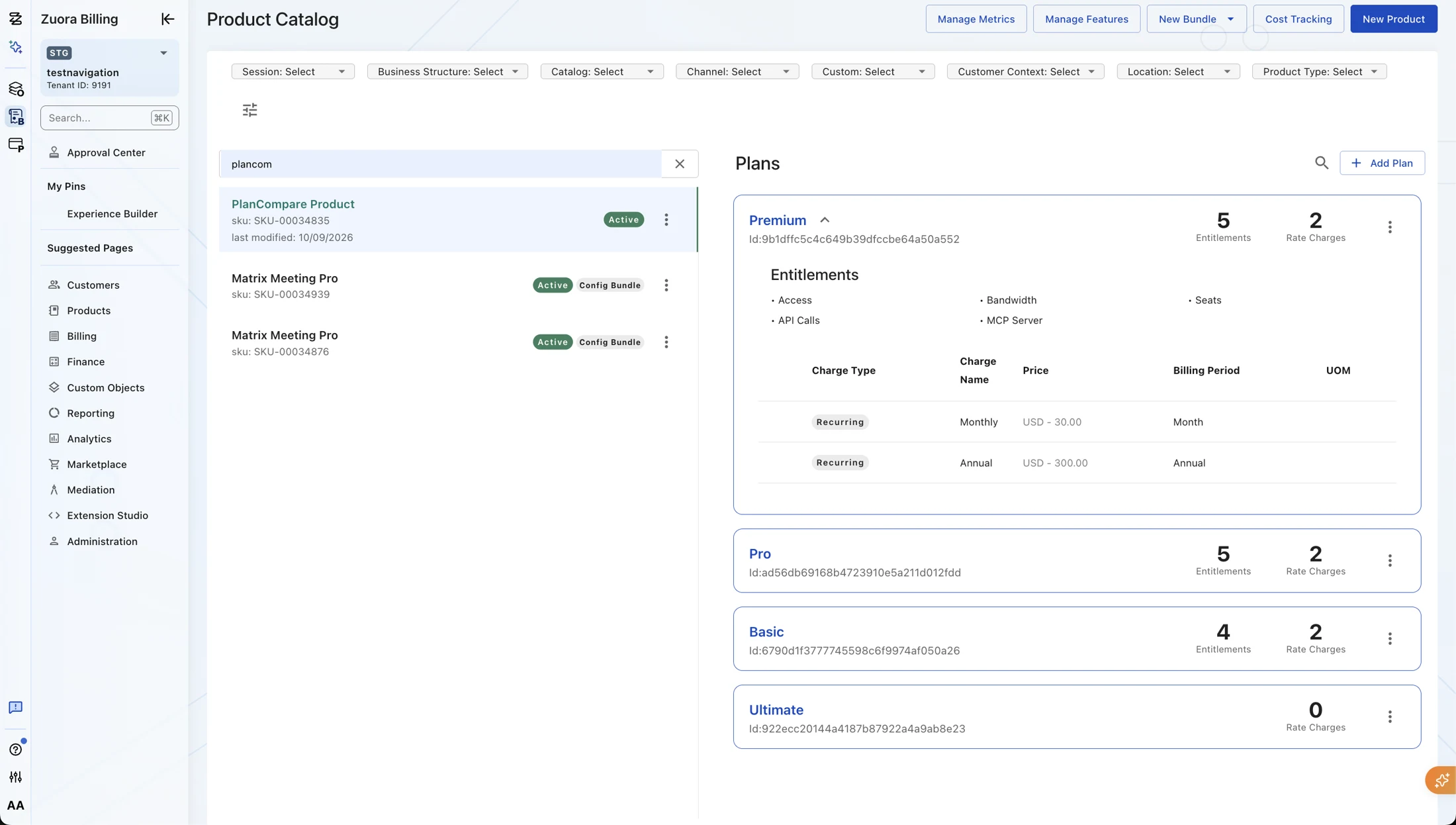The height and width of the screenshot is (825, 1456).
Task: Collapse the sidebar using the arrow icon
Action: point(167,19)
